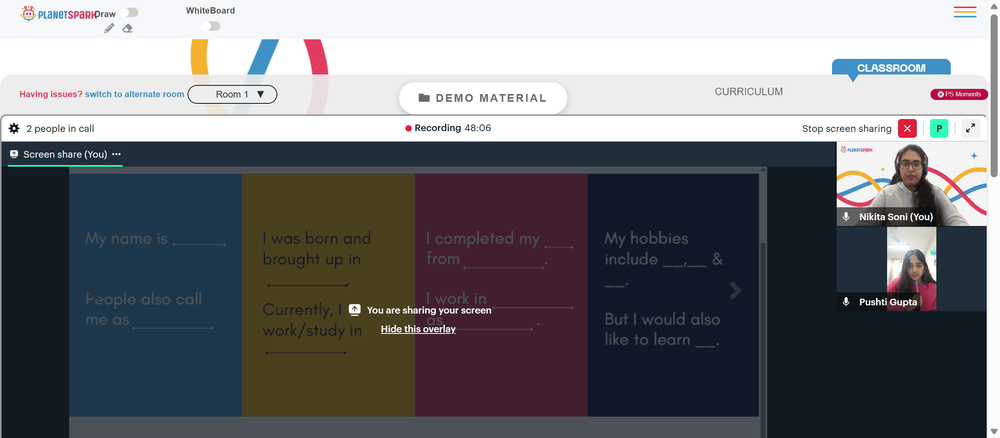Switch to the CURRICULUM tab
This screenshot has width=1000, height=438.
click(748, 92)
